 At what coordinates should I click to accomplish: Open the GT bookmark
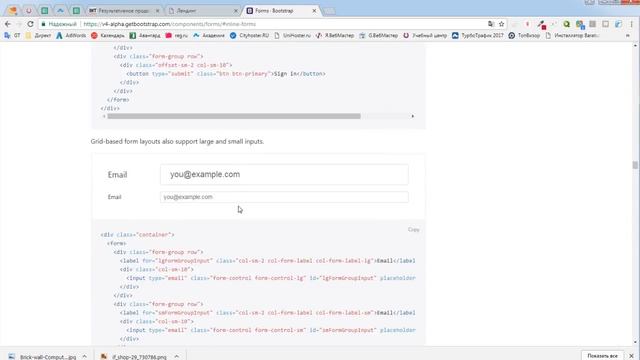coord(12,36)
